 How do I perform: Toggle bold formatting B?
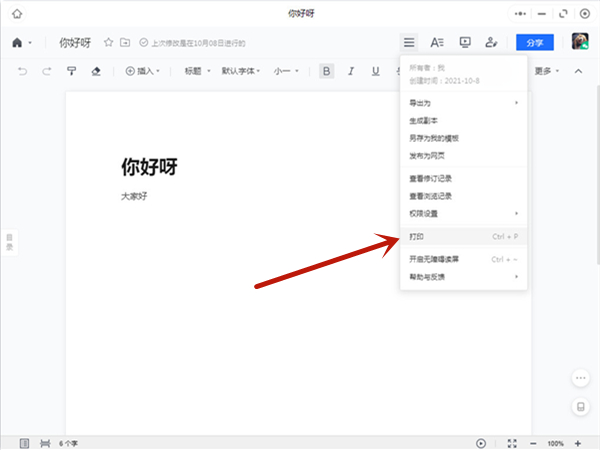coord(326,71)
